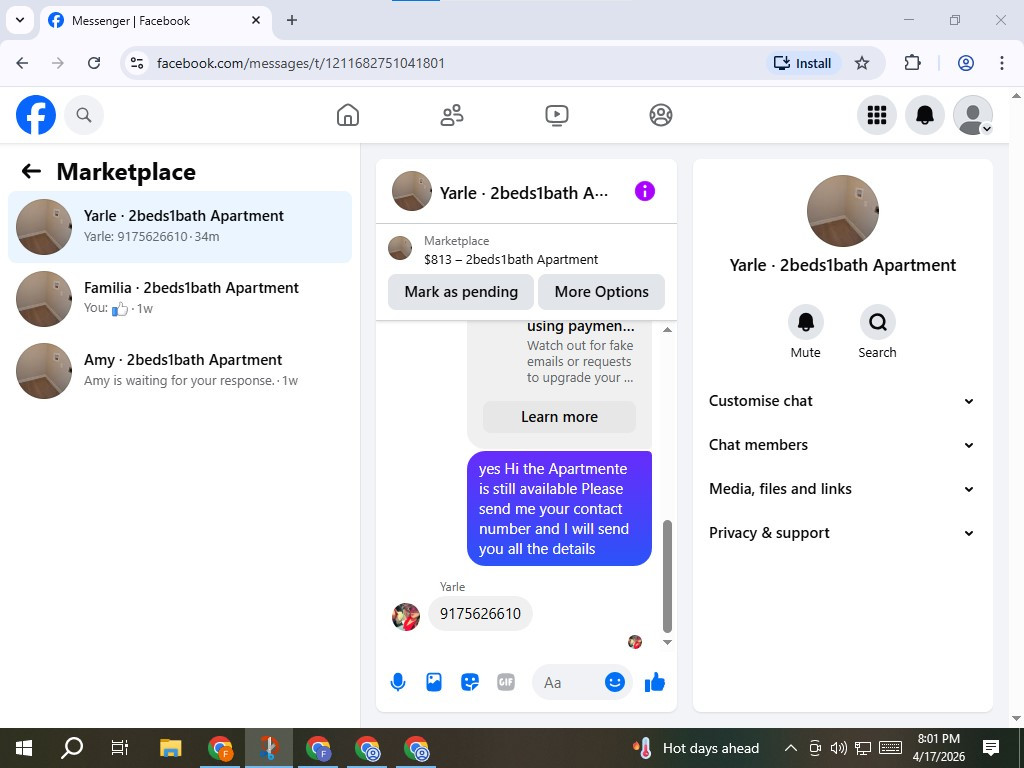The image size is (1024, 768).
Task: Open the $813 – 2beds1bath Apartment listing link
Action: click(x=511, y=259)
